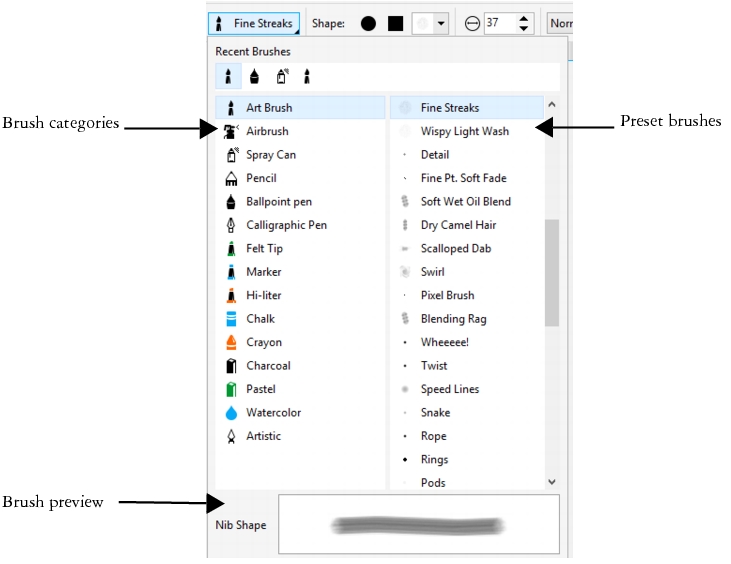This screenshot has width=731, height=564.
Task: Open the Fine Streaks brush picker
Action: [254, 23]
